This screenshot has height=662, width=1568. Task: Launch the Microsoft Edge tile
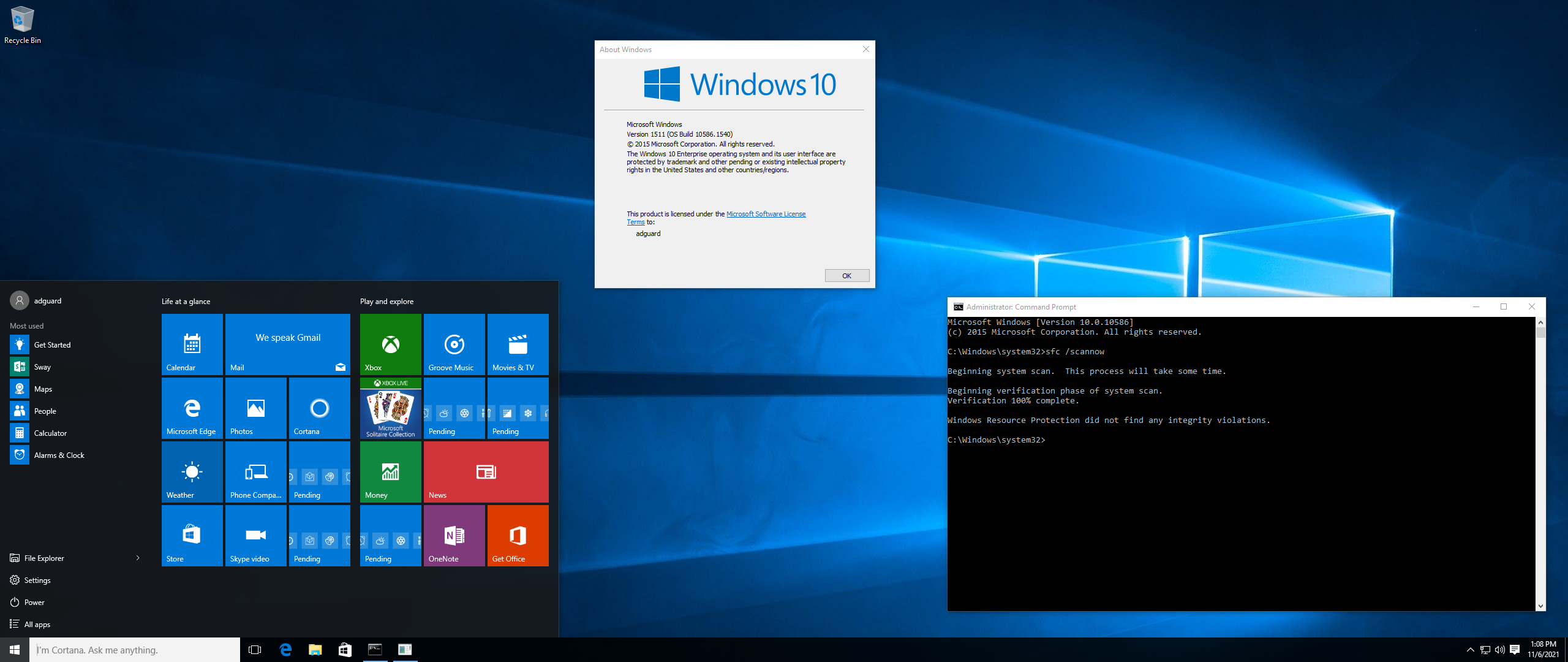click(x=192, y=408)
